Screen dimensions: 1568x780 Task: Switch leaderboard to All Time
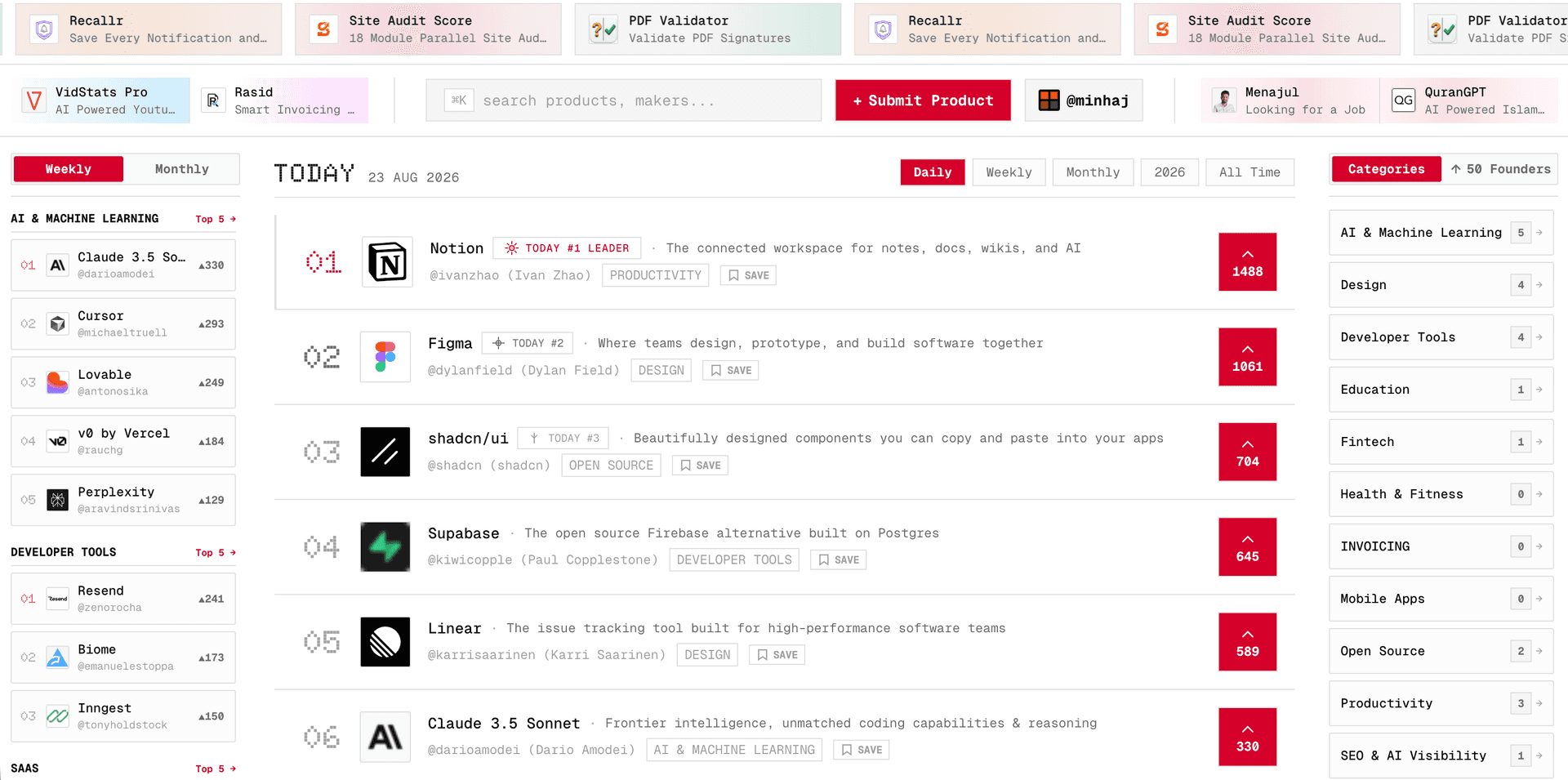click(x=1249, y=172)
